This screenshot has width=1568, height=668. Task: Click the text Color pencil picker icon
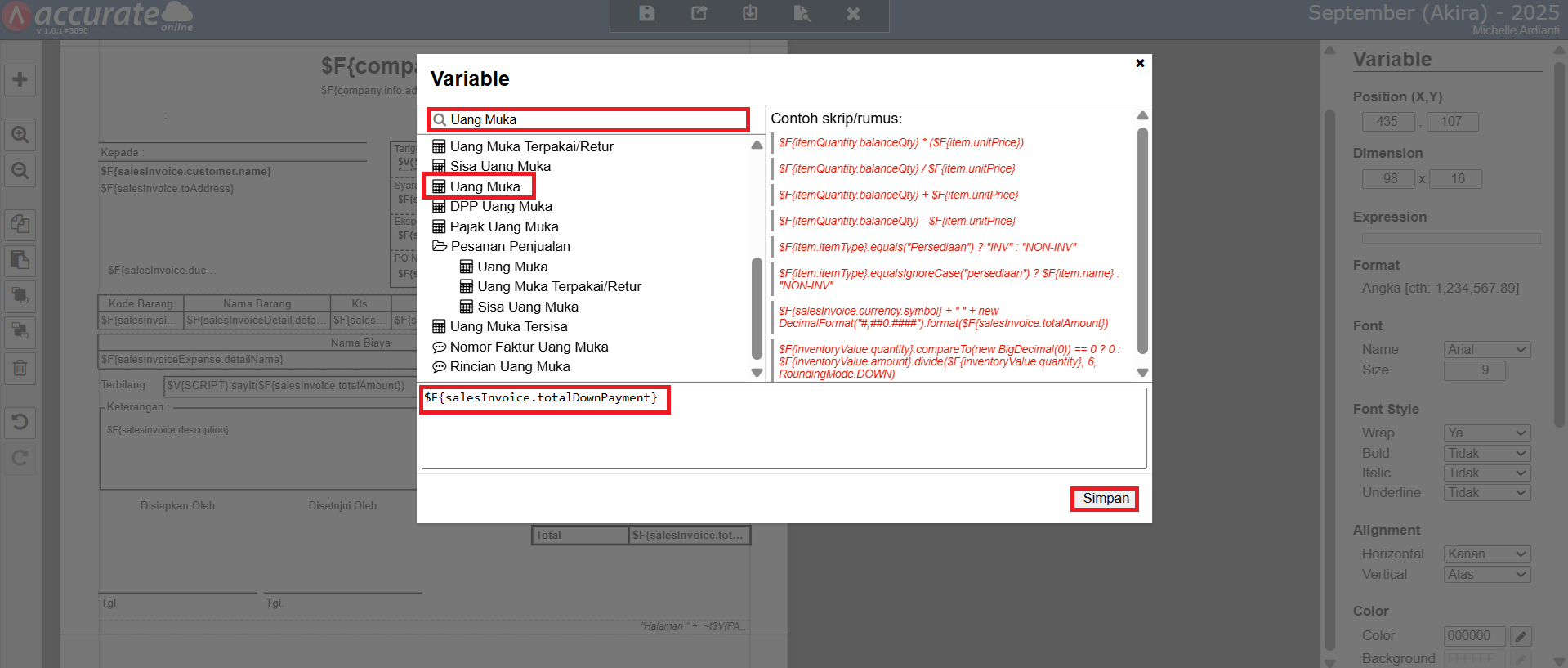pos(1520,636)
